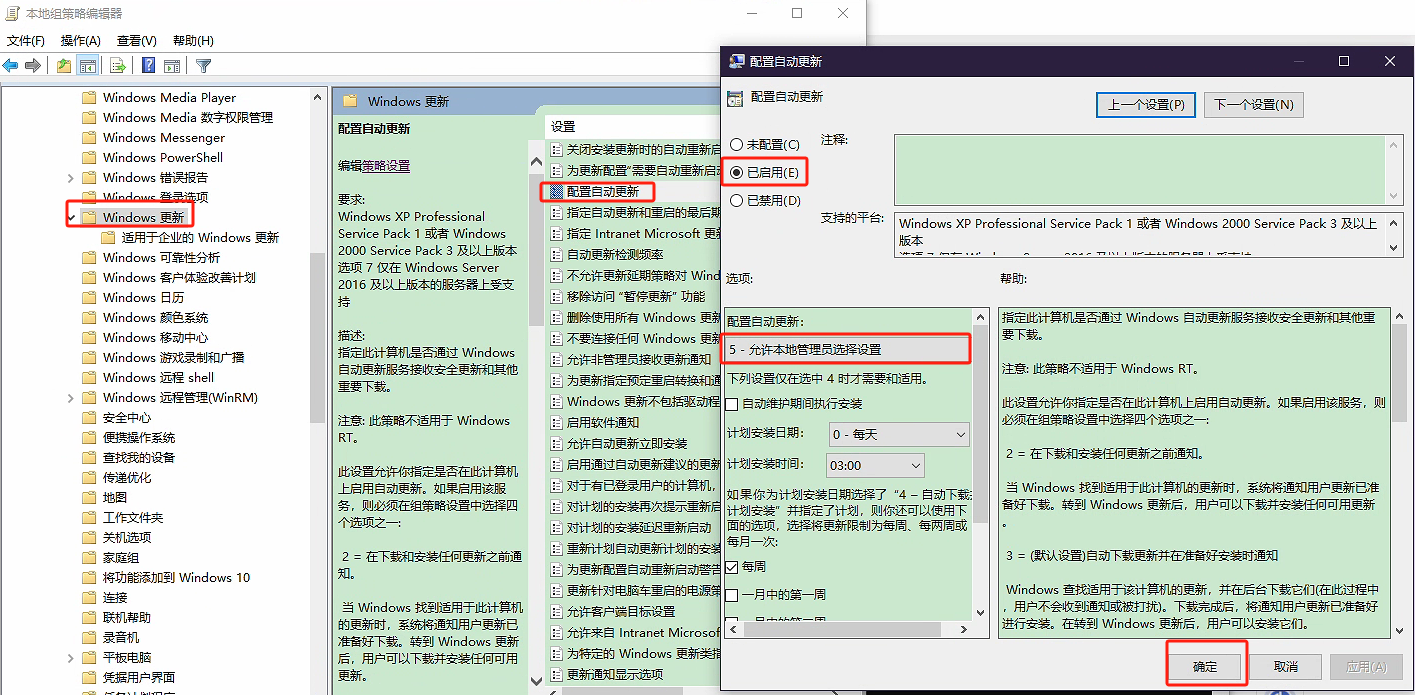Select the 查找我的设备 tree item

point(138,457)
